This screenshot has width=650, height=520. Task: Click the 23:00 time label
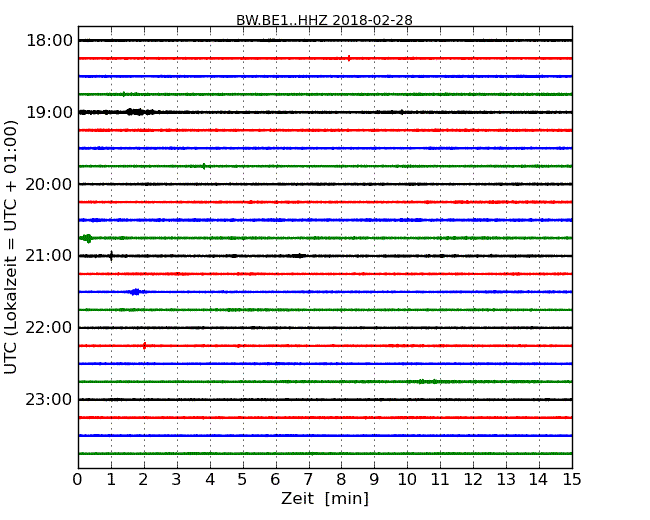pos(49,399)
